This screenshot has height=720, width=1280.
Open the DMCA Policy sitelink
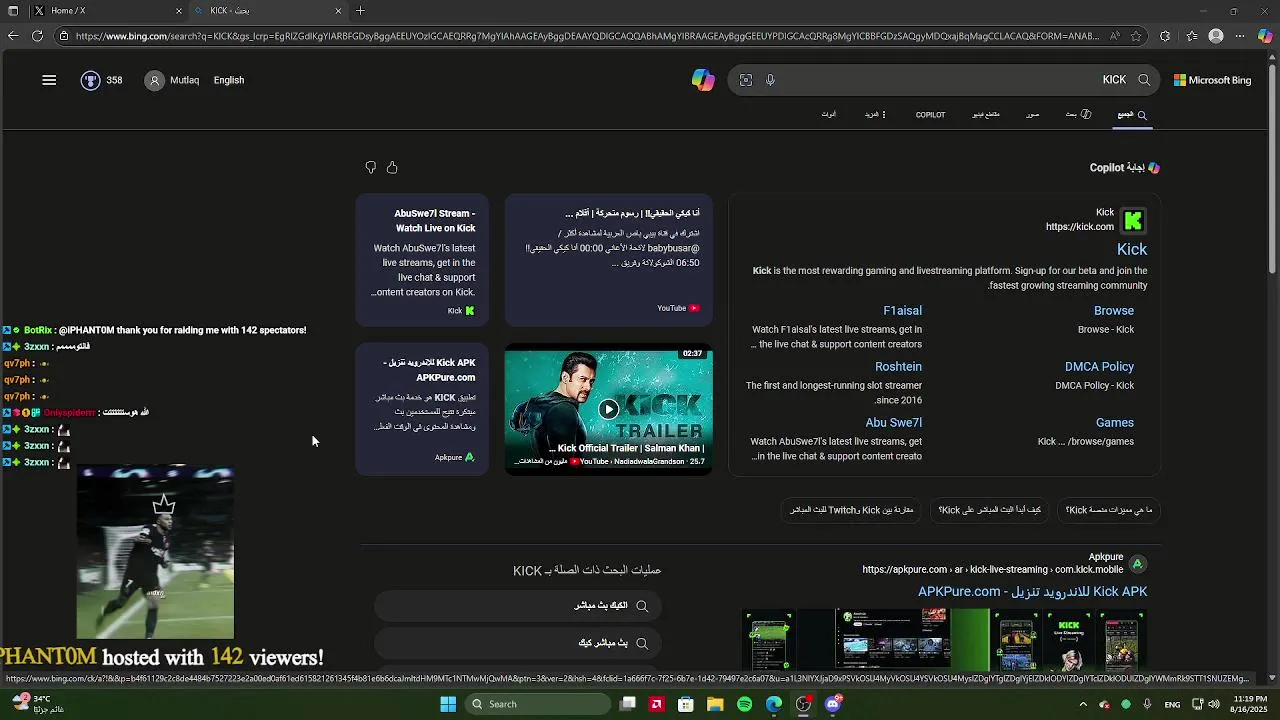(x=1099, y=367)
